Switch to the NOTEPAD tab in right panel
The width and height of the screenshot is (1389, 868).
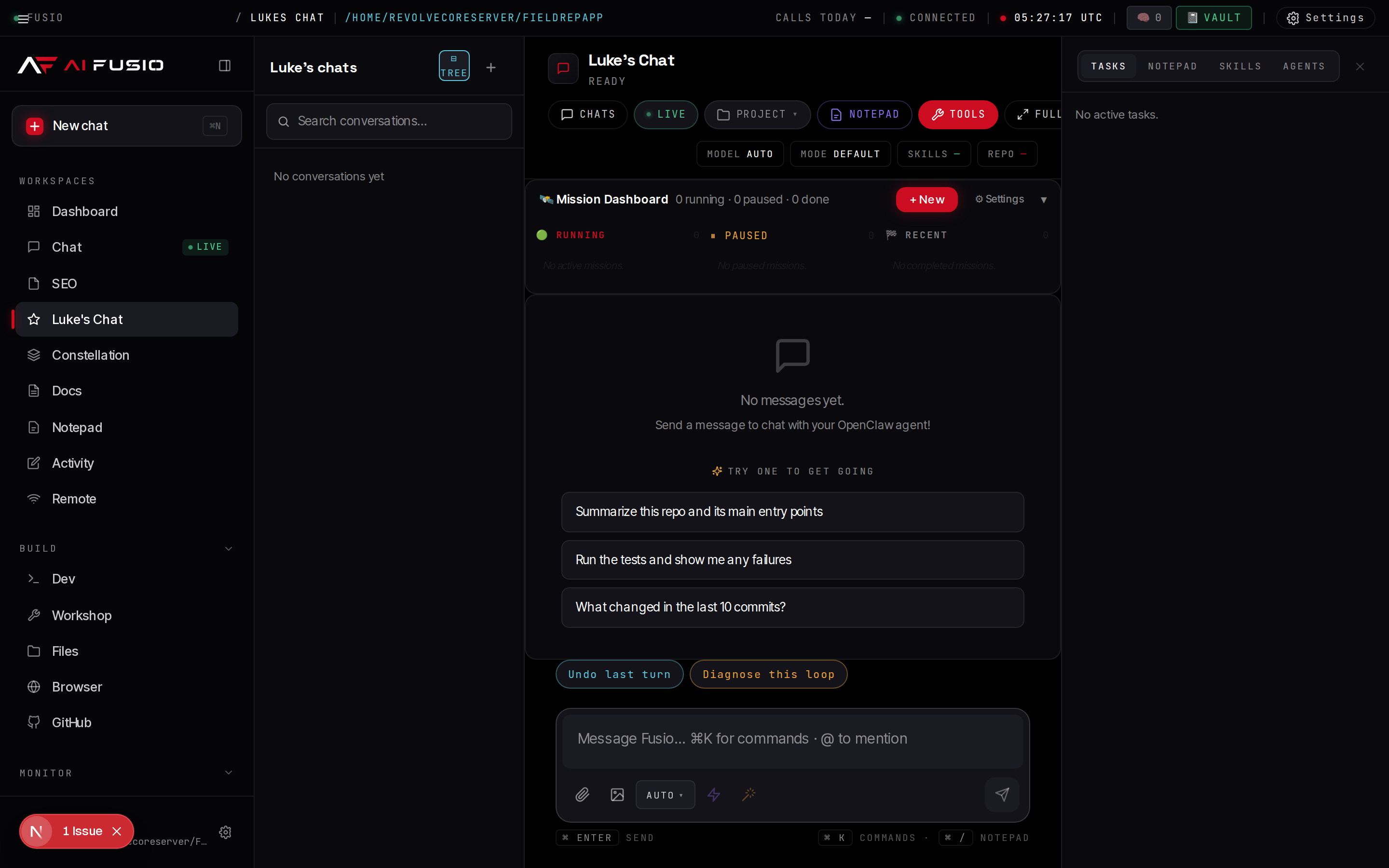(1172, 67)
